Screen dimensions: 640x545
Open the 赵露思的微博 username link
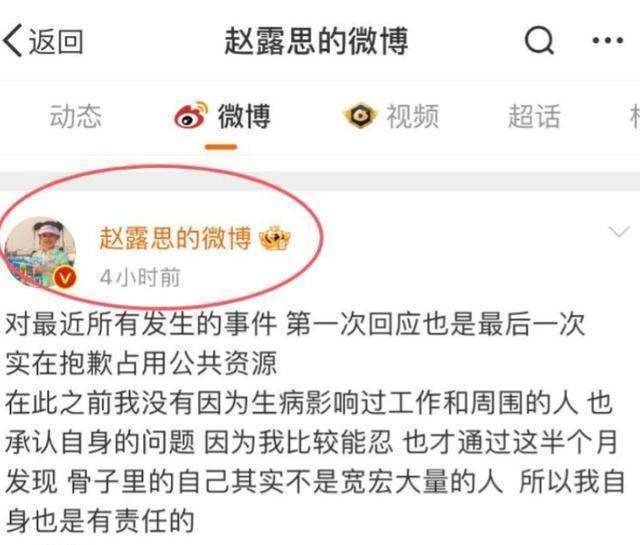175,238
